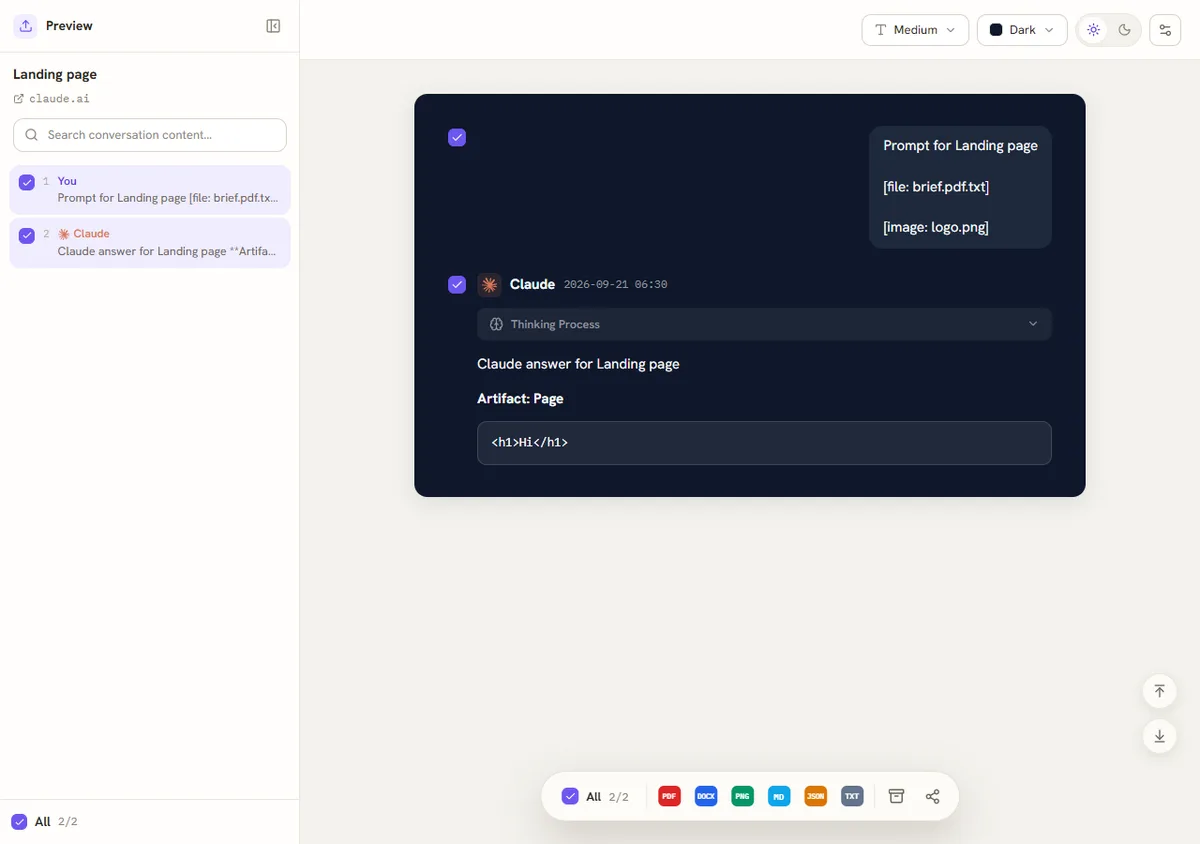
Task: Click the Claude answer for Landing page text
Action: click(578, 364)
